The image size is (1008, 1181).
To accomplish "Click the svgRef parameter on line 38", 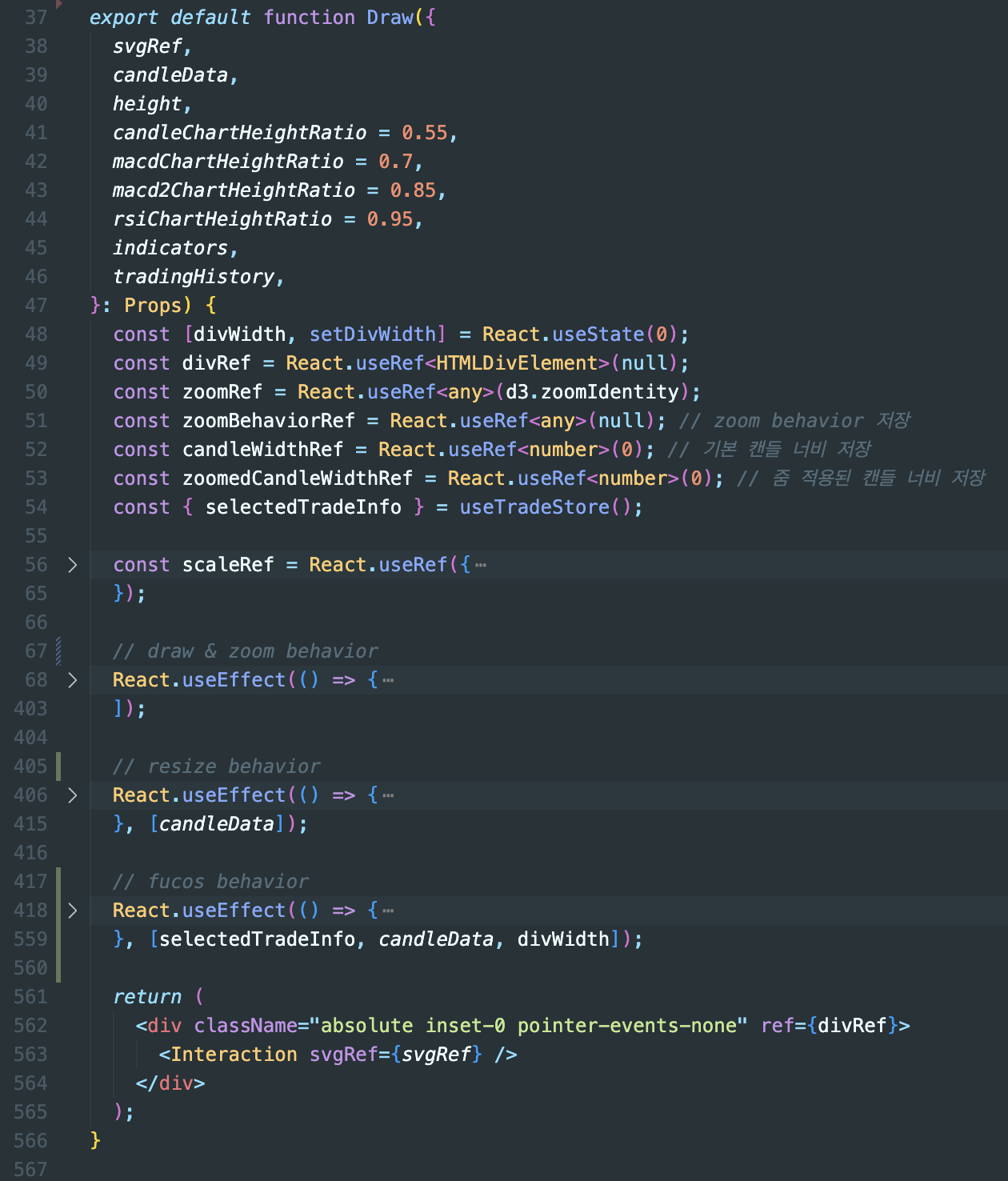I will (147, 46).
